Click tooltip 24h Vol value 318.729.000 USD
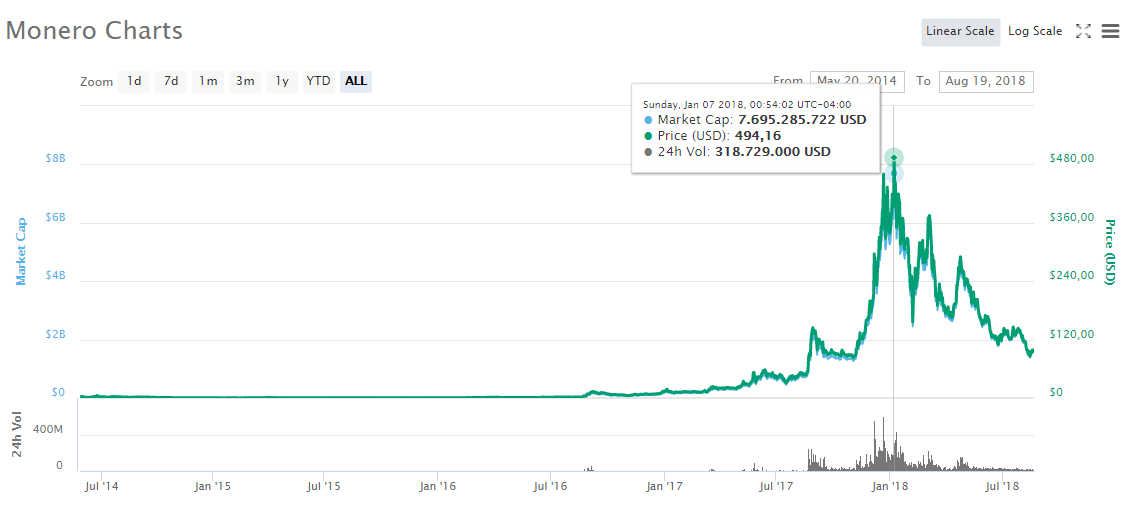 pyautogui.click(x=773, y=152)
